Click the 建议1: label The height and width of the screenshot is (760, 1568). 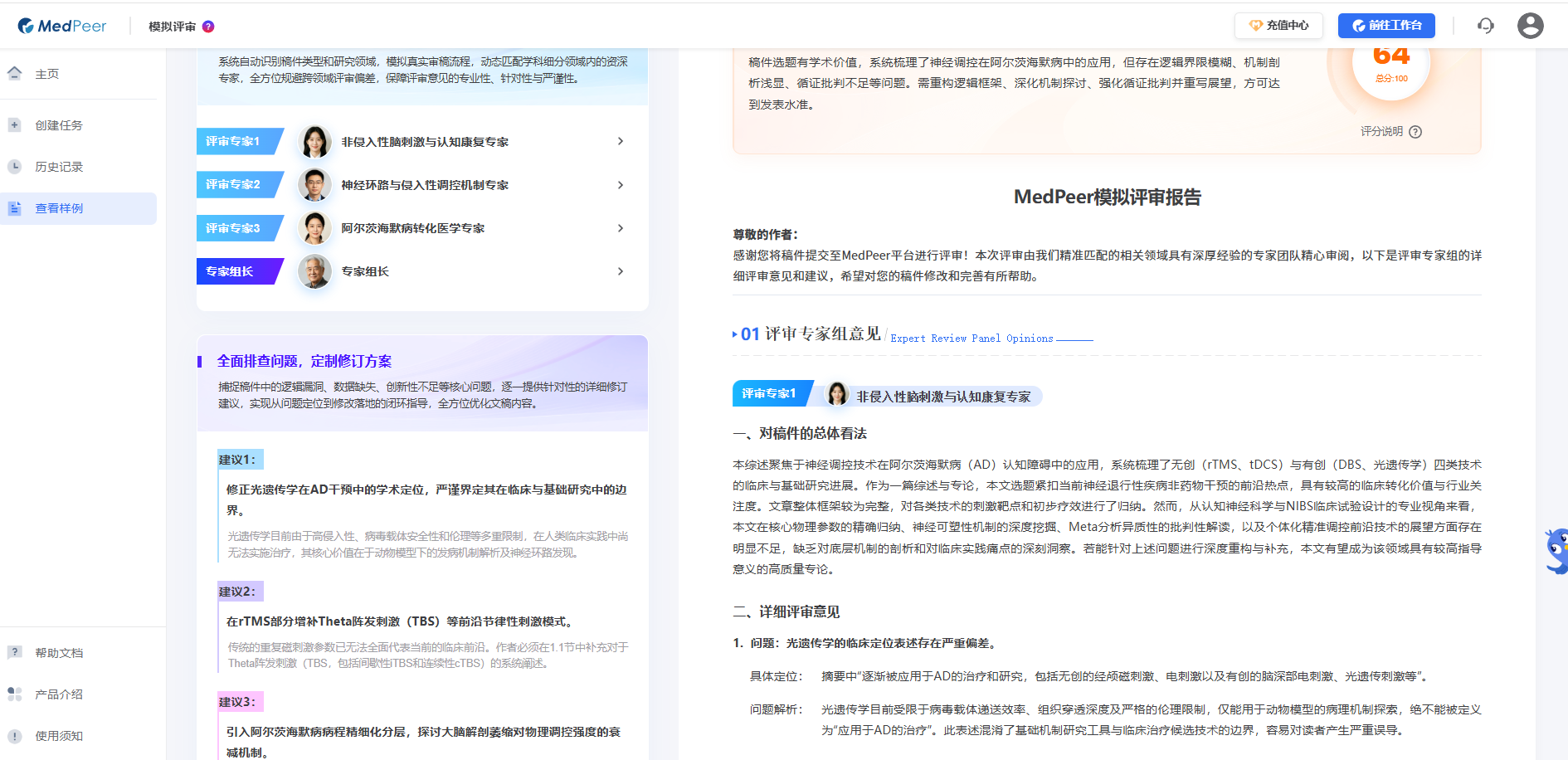coord(240,460)
